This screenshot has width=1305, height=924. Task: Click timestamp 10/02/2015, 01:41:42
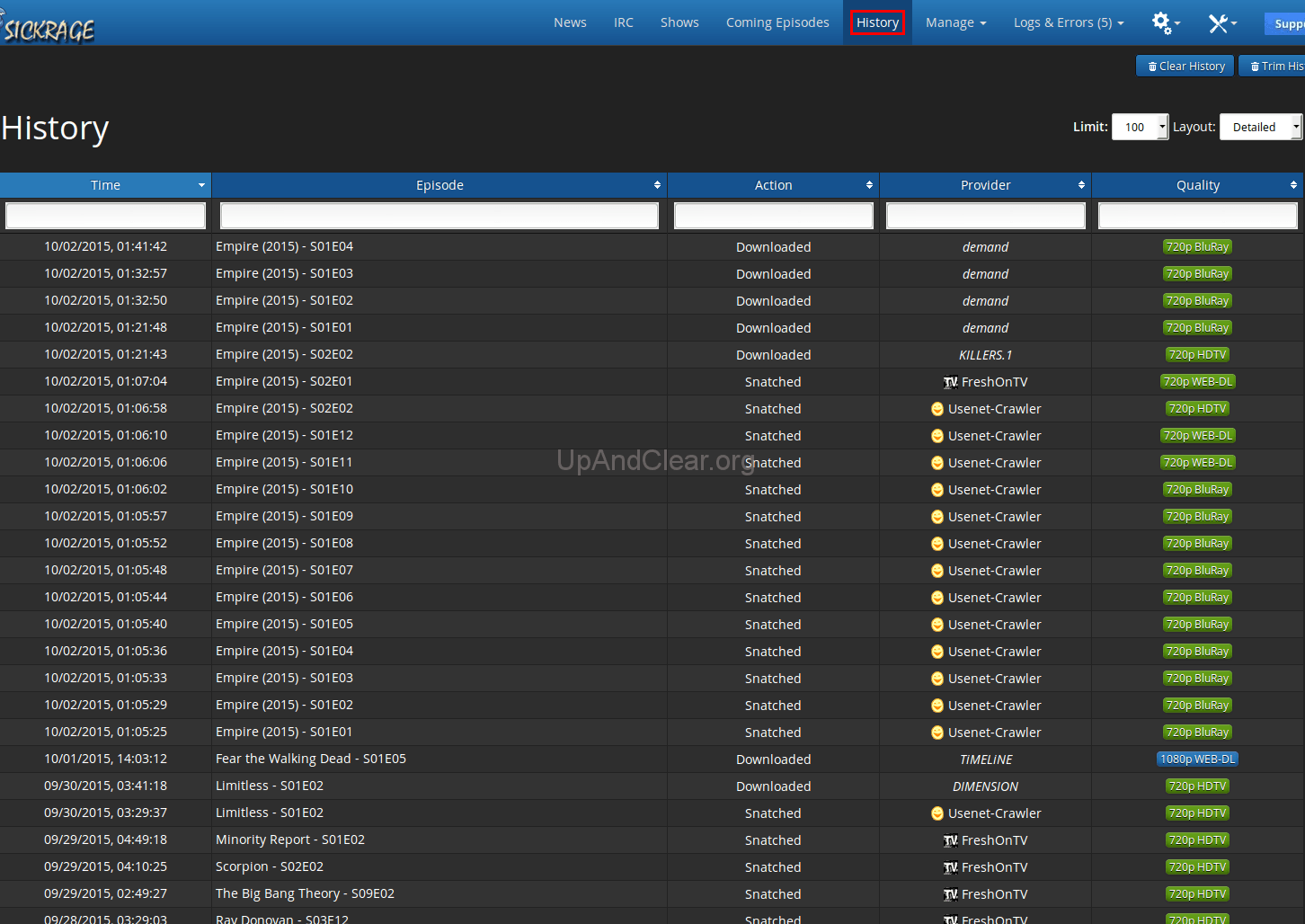click(105, 246)
